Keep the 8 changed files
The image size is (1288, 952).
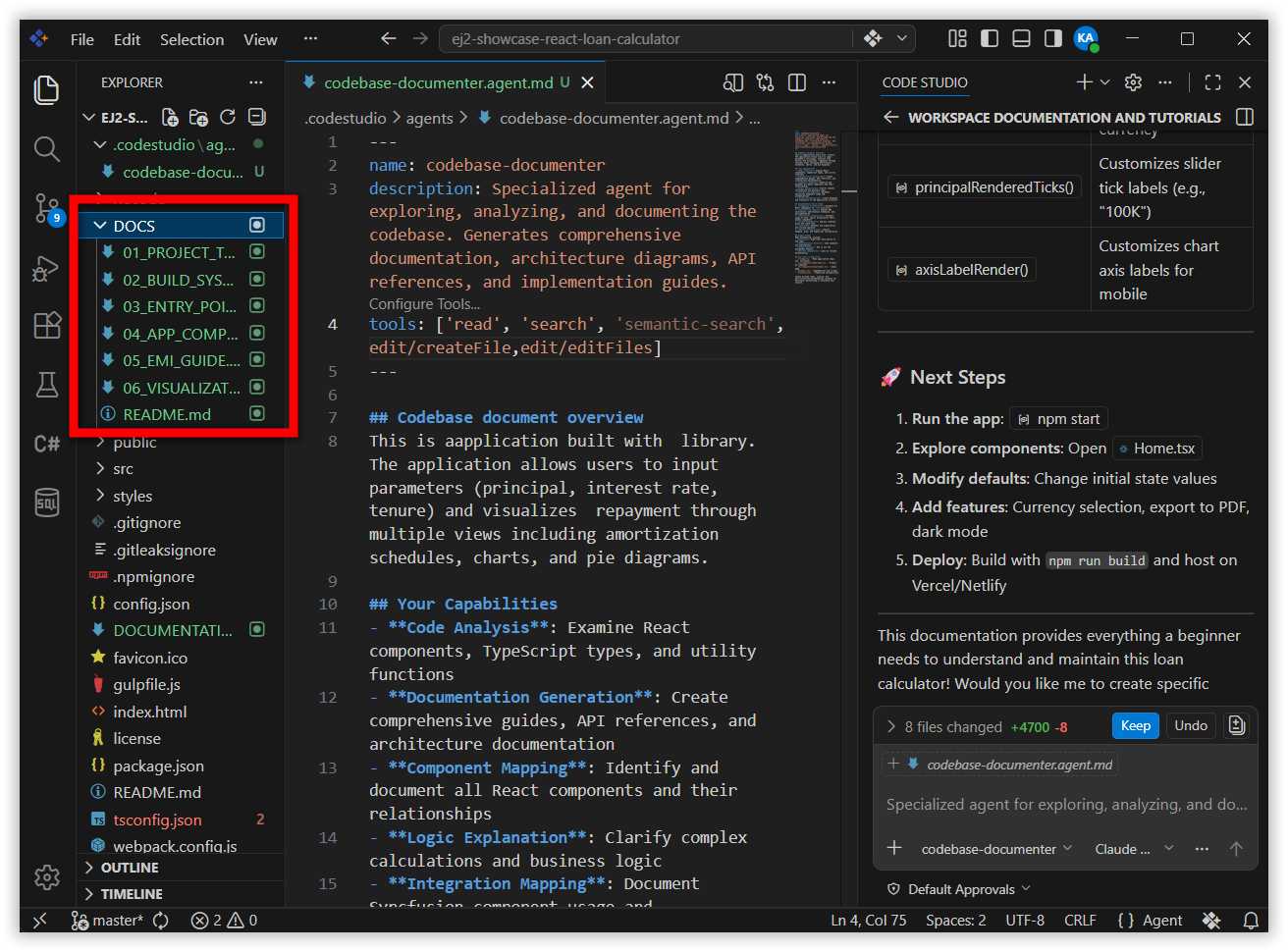click(x=1135, y=725)
